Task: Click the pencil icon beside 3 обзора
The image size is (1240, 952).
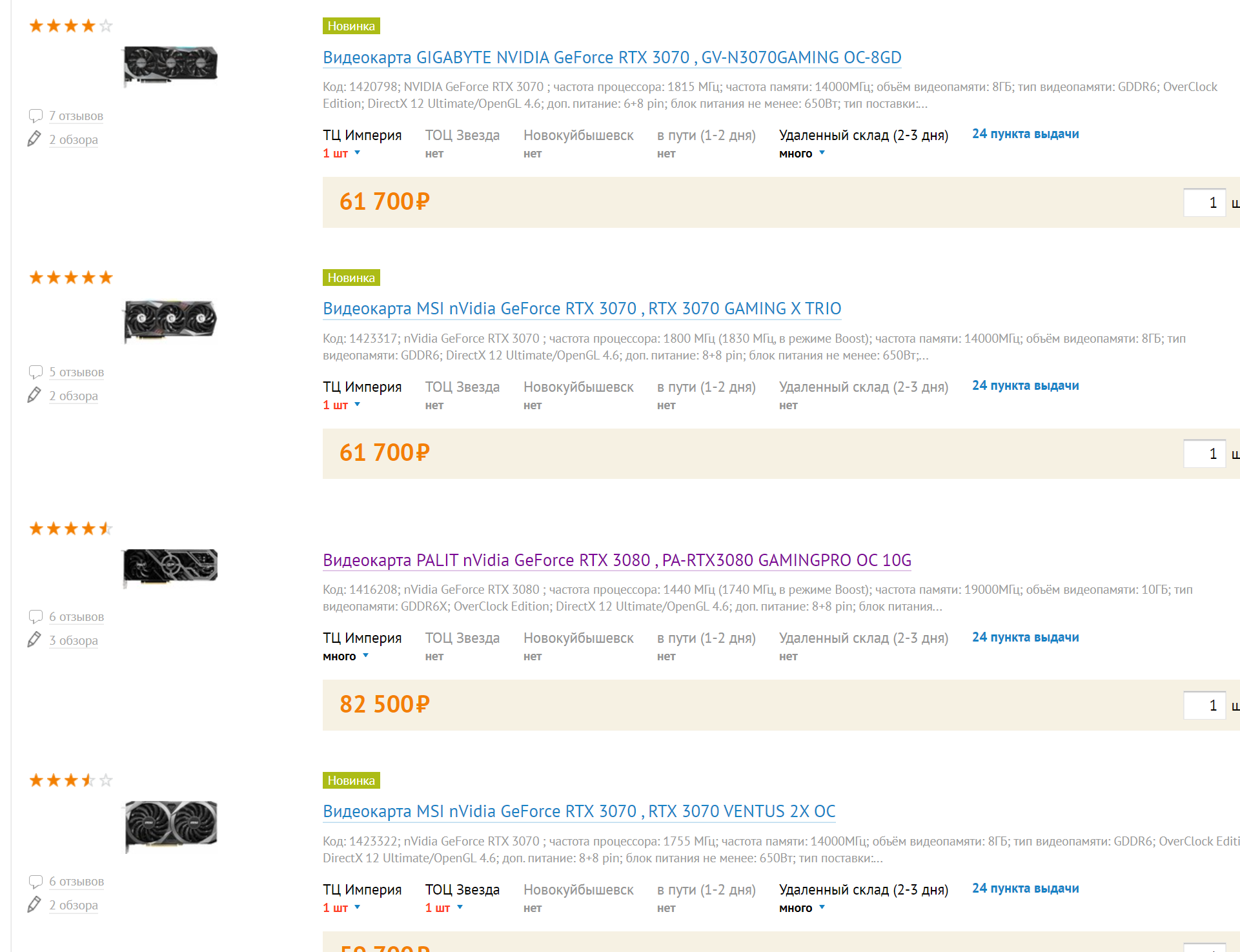Action: click(x=34, y=640)
